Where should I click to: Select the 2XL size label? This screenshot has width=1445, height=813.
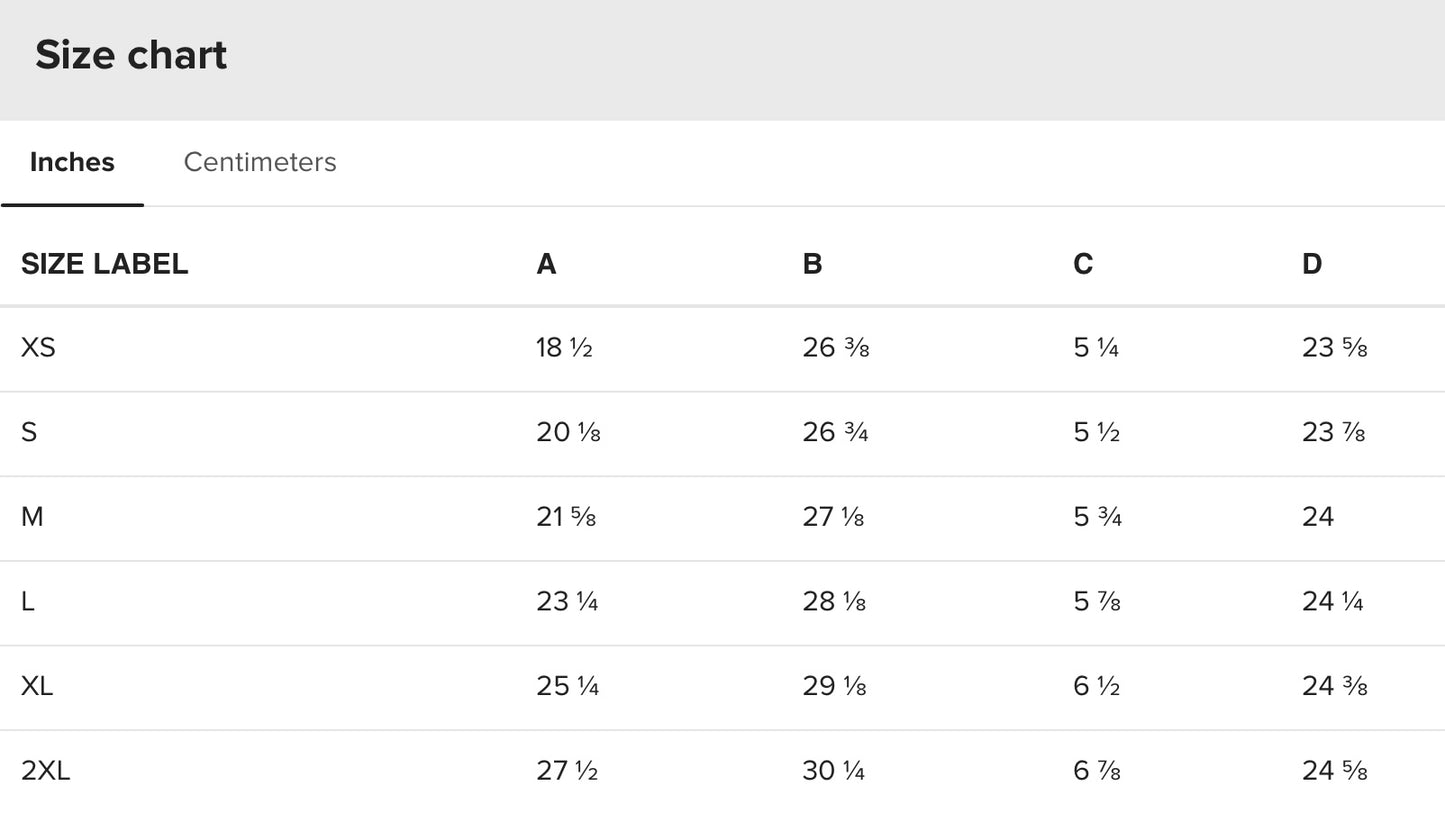(x=46, y=771)
